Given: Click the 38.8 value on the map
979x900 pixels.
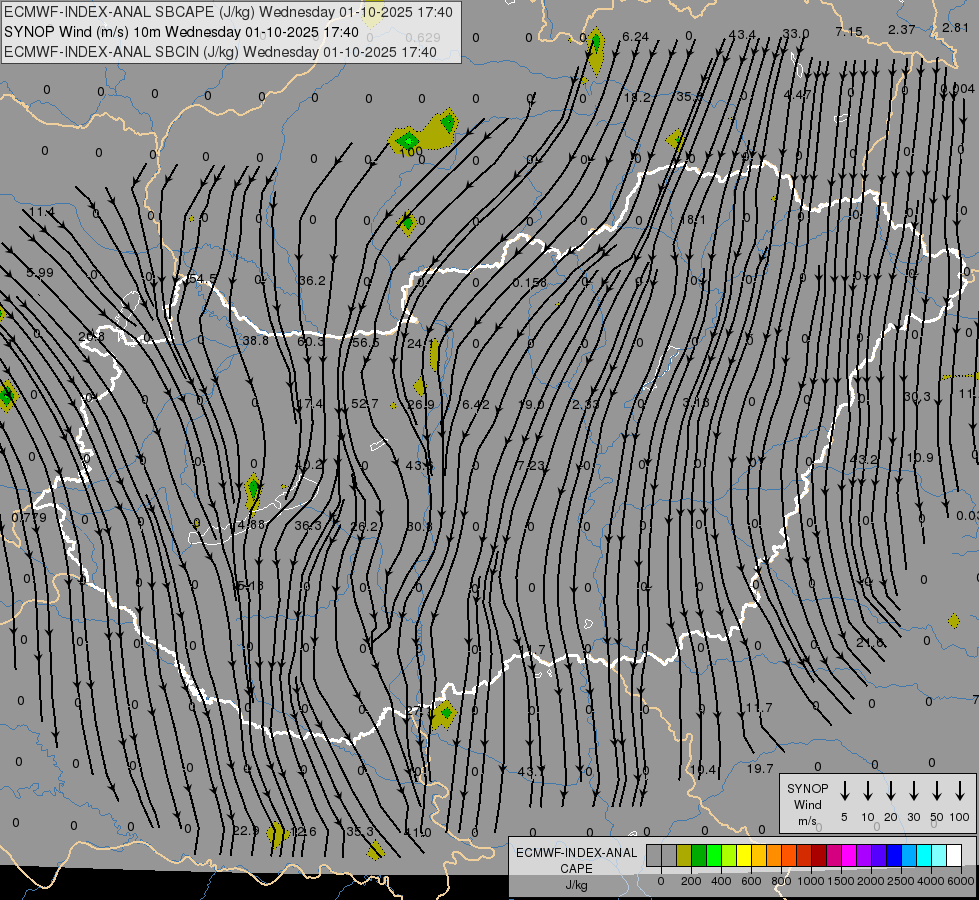Looking at the screenshot, I should 255,340.
